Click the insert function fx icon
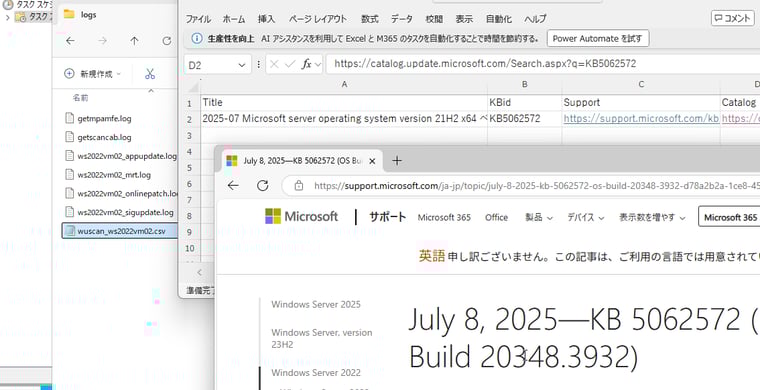Image resolution: width=760 pixels, height=390 pixels. [306, 64]
